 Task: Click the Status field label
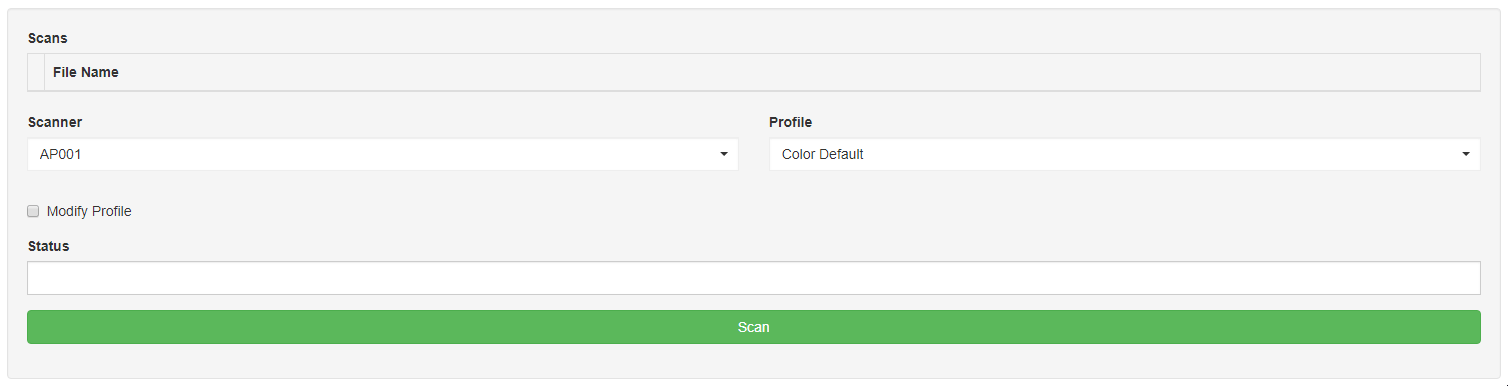(48, 246)
